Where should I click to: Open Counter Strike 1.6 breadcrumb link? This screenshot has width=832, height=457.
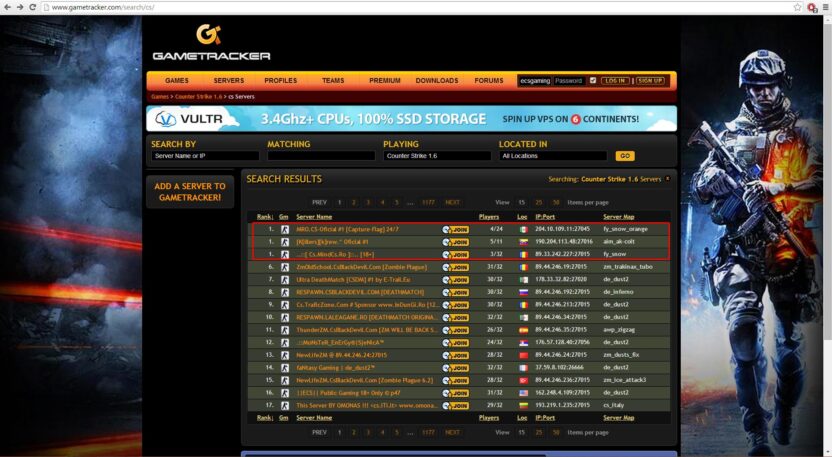click(198, 97)
